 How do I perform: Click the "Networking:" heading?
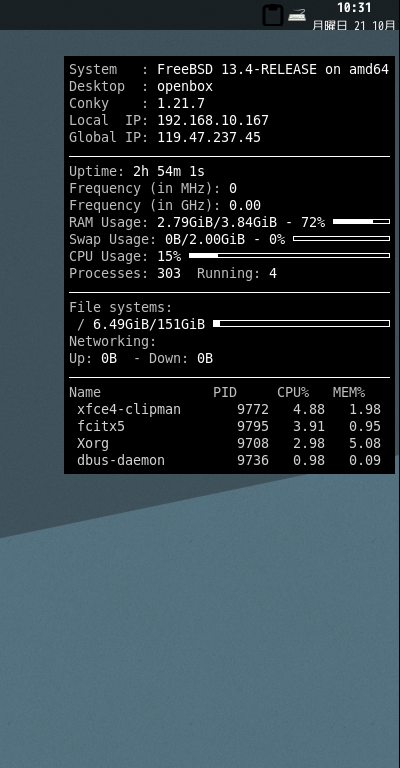pyautogui.click(x=113, y=341)
